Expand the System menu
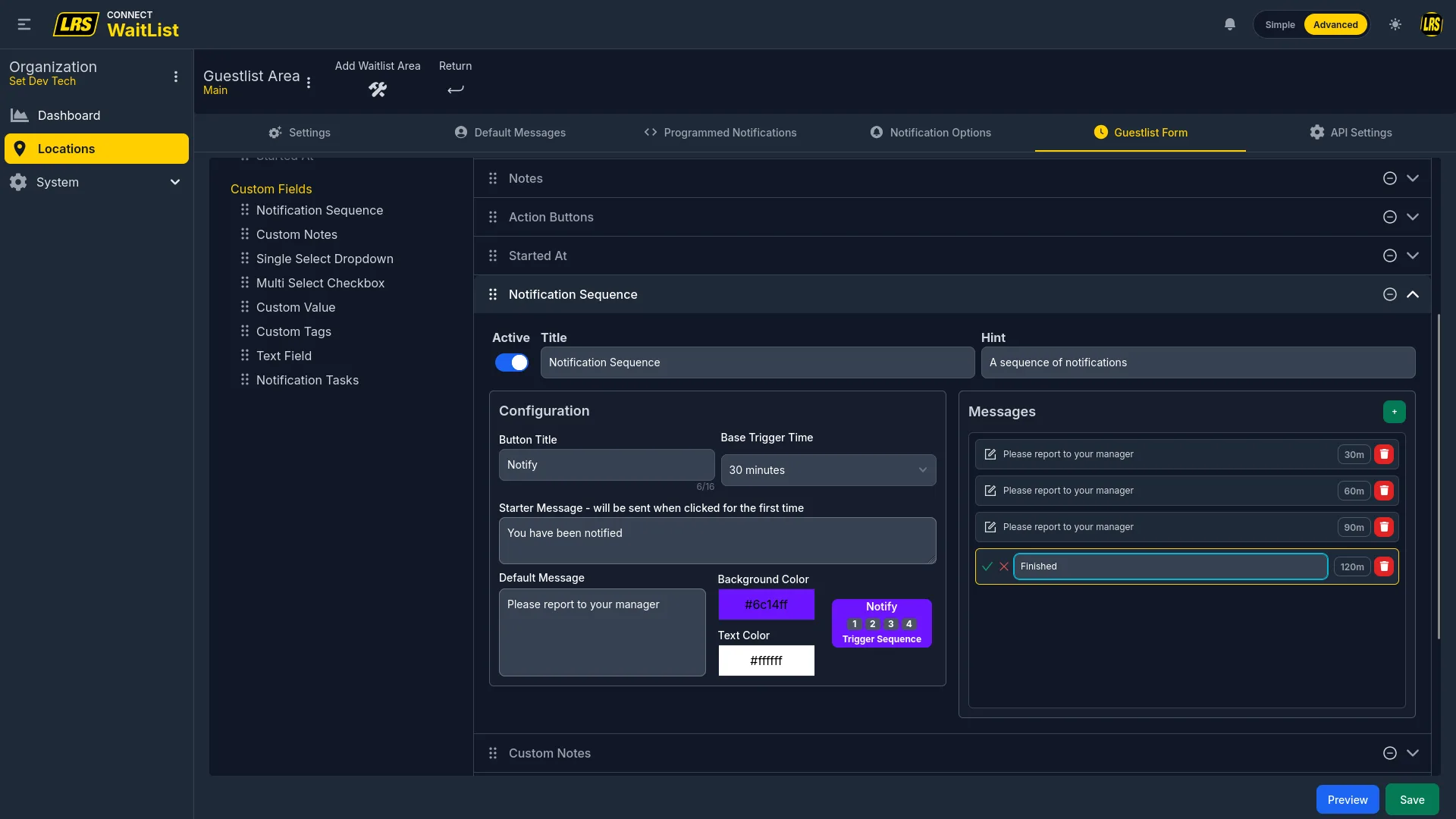 [x=96, y=182]
